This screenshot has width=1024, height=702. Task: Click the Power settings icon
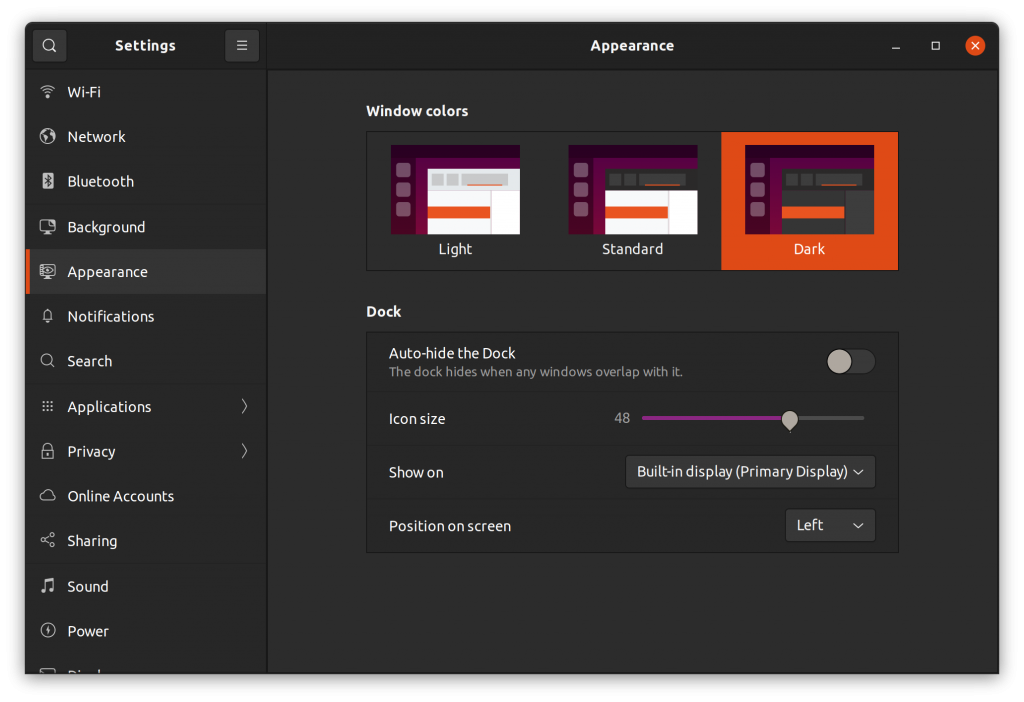[47, 631]
